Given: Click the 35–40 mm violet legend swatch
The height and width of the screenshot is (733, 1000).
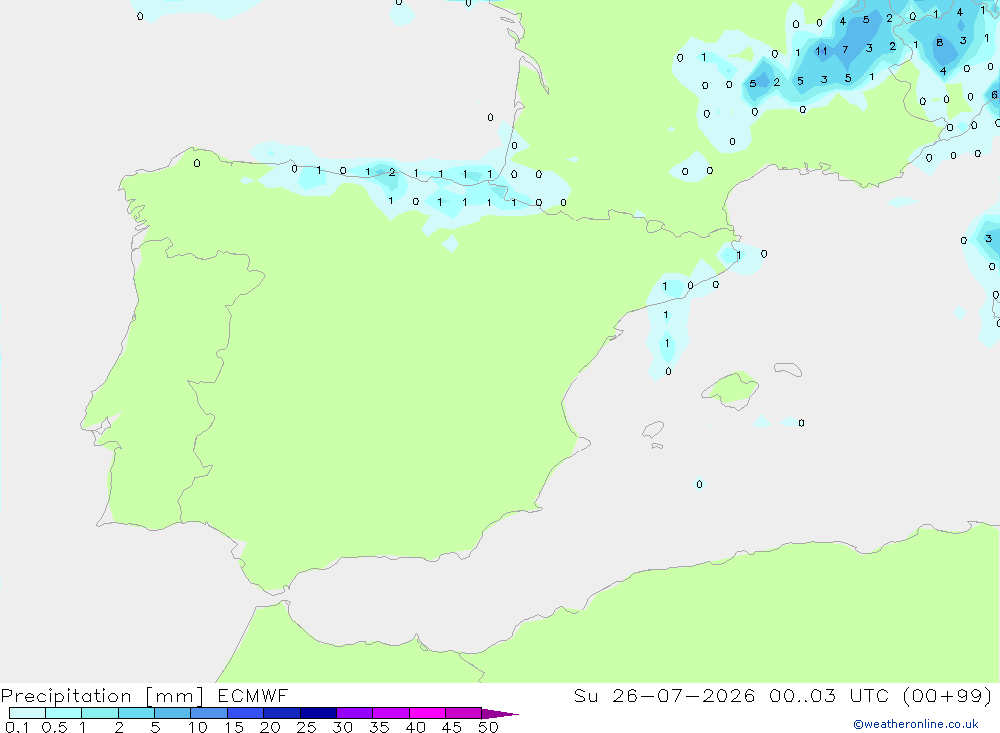Looking at the screenshot, I should coord(390,713).
